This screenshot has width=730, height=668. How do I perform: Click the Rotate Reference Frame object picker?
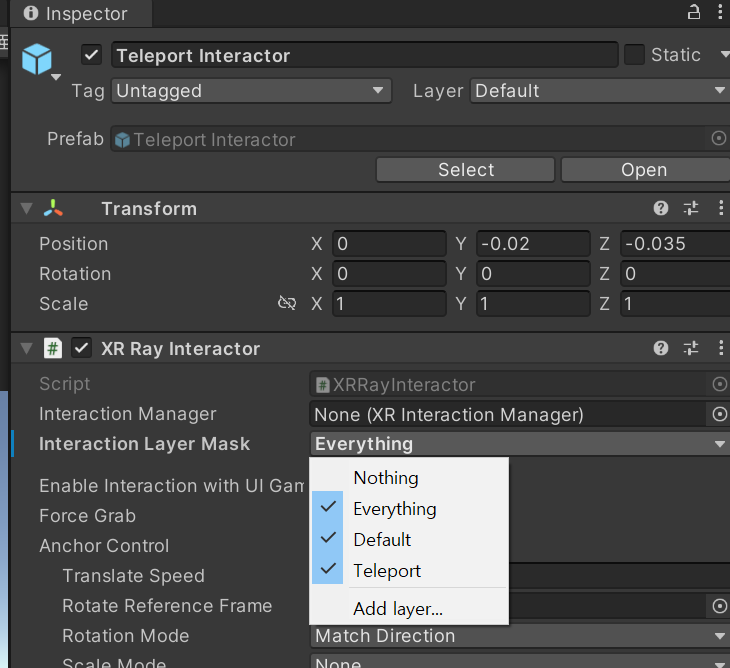click(719, 606)
